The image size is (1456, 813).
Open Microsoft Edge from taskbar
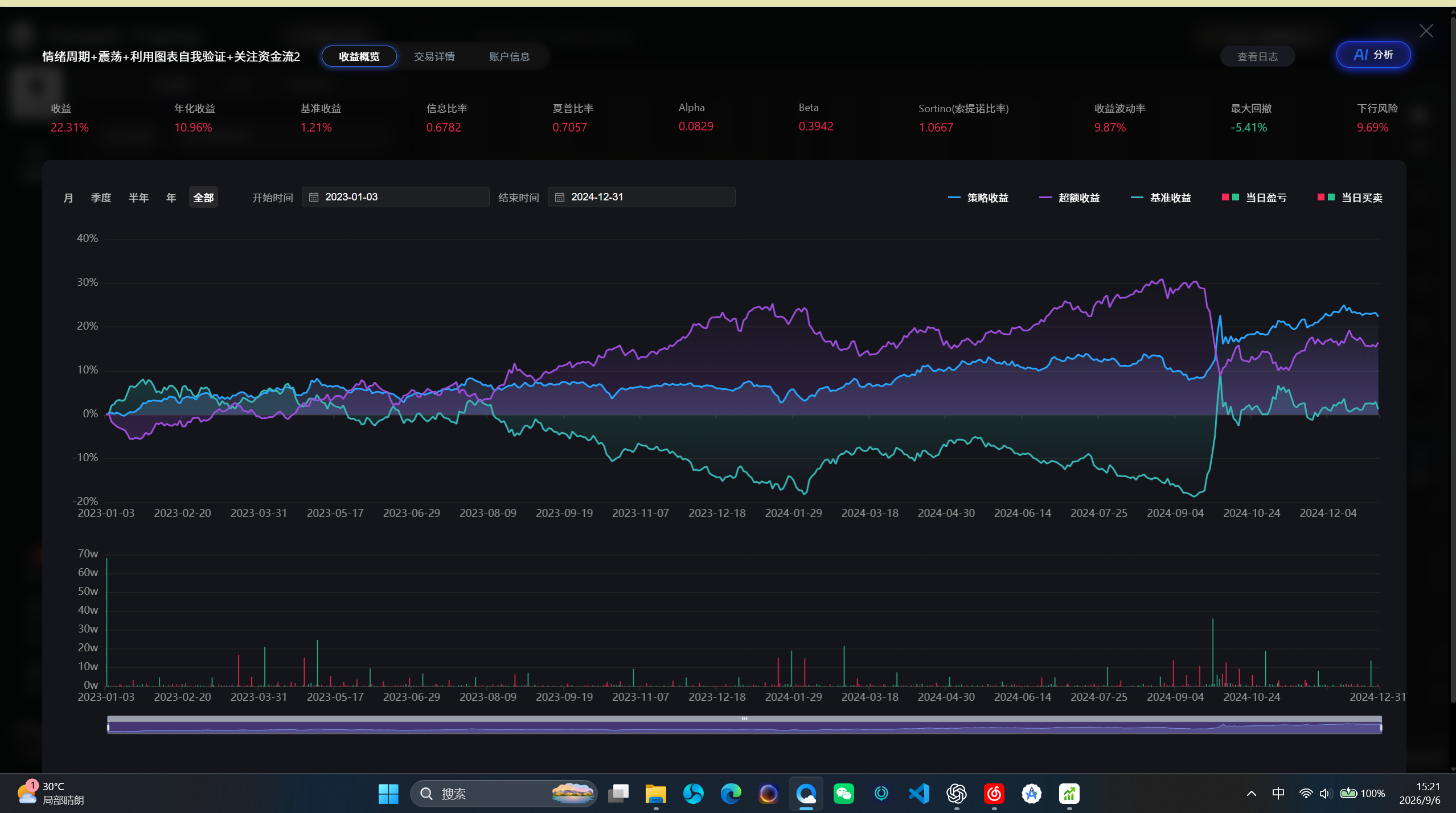[x=731, y=794]
